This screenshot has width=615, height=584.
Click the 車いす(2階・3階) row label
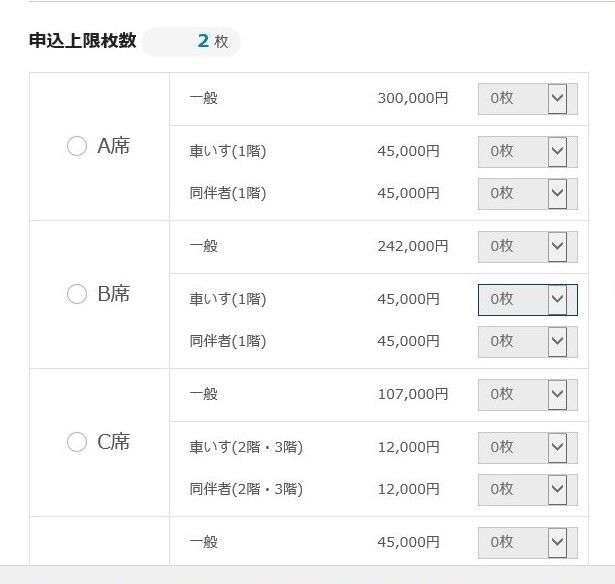(246, 447)
